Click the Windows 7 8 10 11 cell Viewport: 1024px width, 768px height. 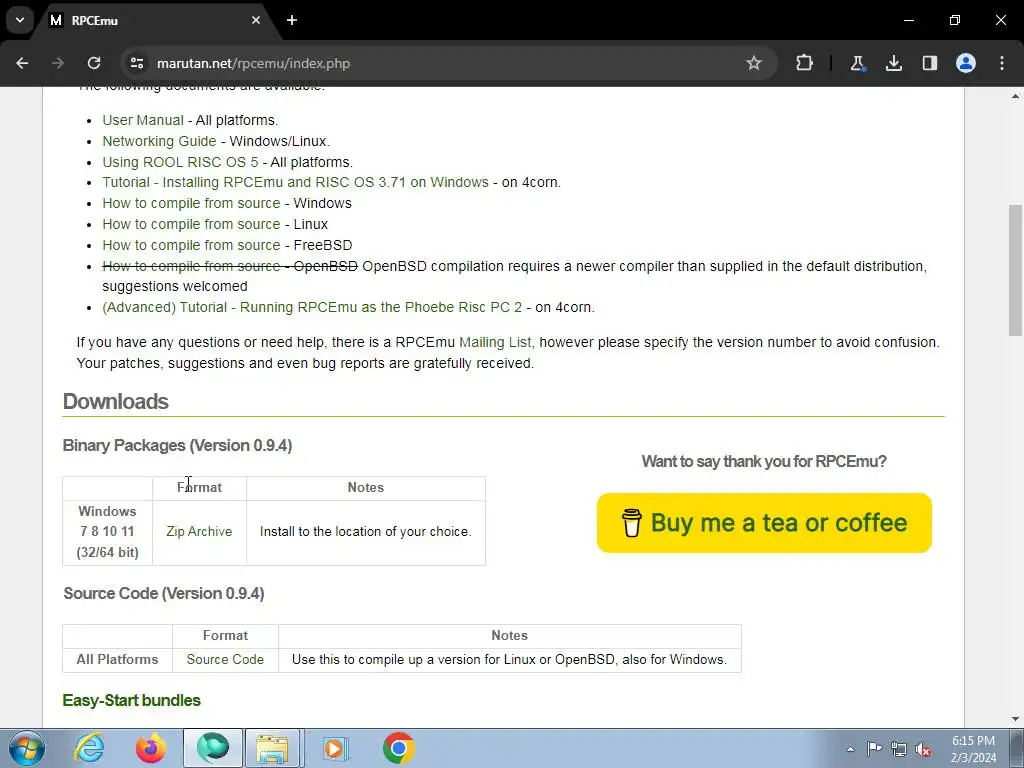point(108,532)
